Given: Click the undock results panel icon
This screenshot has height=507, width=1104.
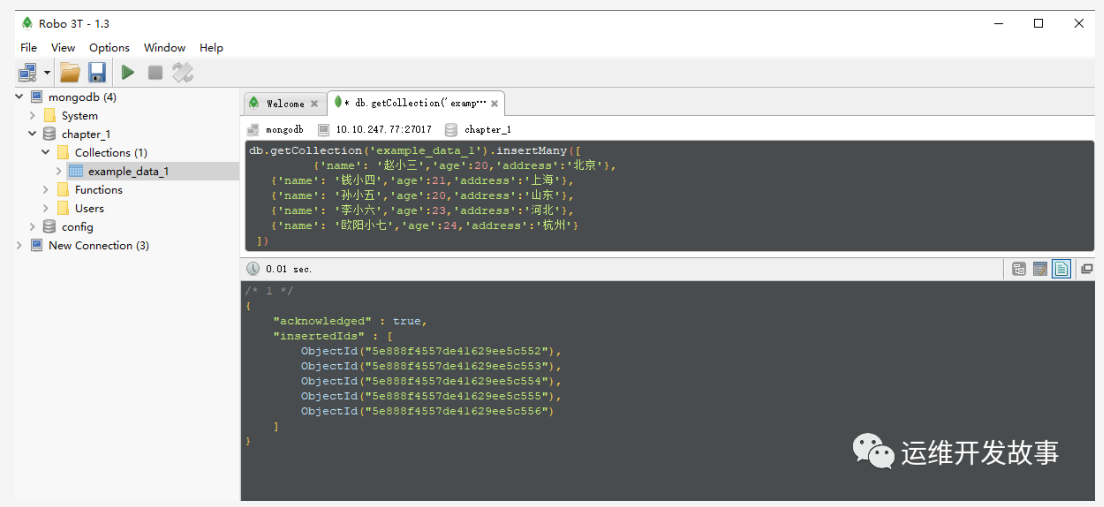Looking at the screenshot, I should pos(1086,268).
